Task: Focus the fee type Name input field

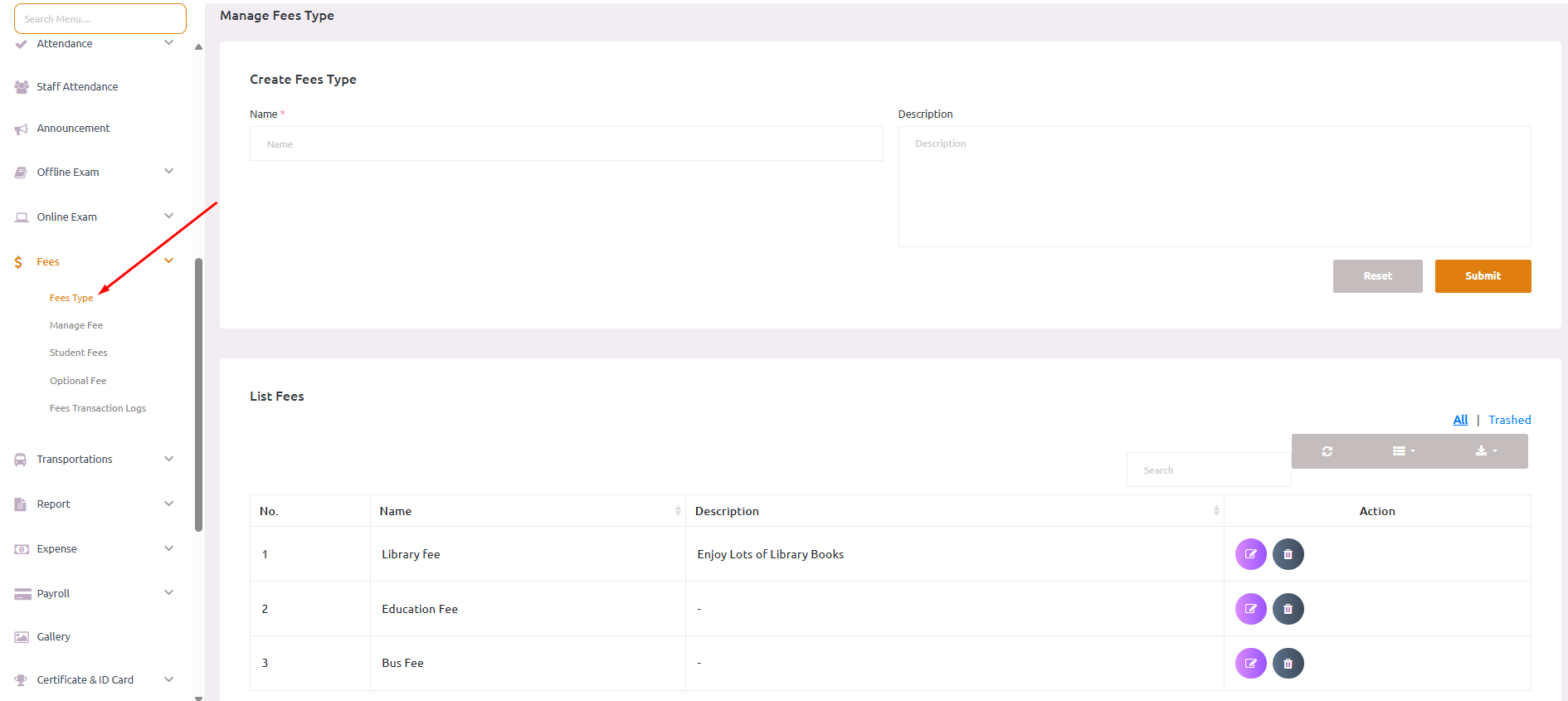Action: pos(566,144)
